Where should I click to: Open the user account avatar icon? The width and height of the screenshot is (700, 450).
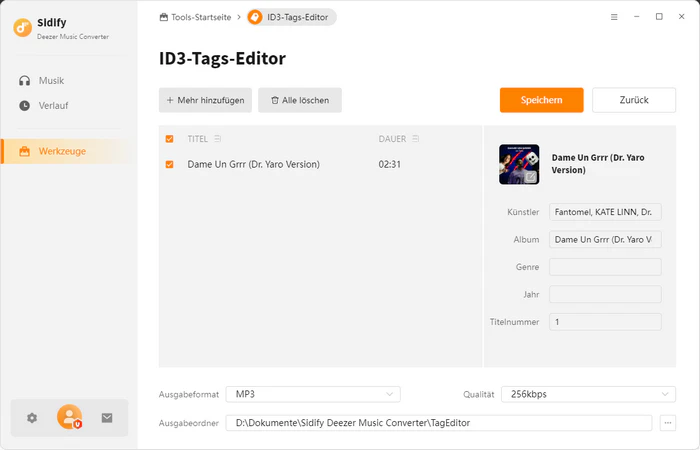point(69,417)
